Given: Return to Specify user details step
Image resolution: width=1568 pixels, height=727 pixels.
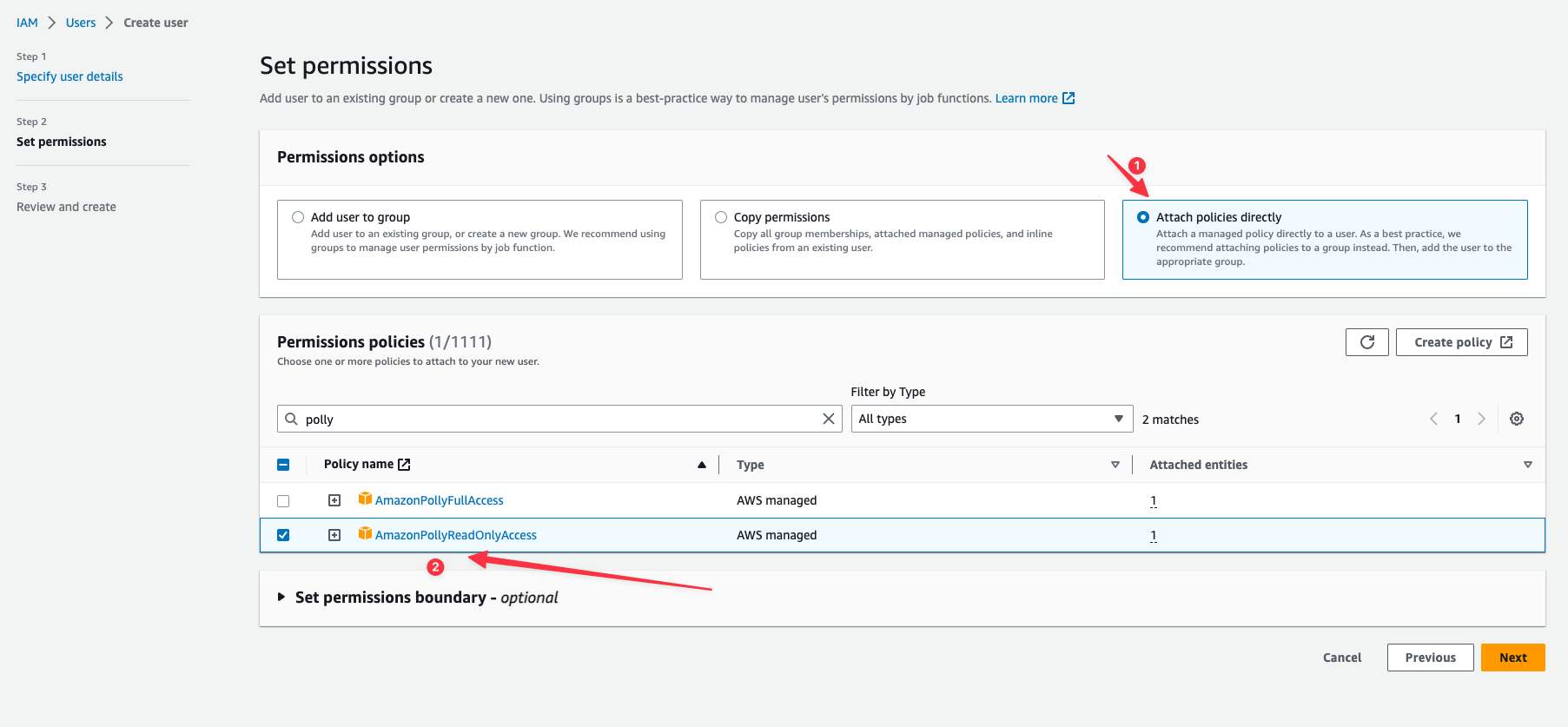Looking at the screenshot, I should coord(69,76).
